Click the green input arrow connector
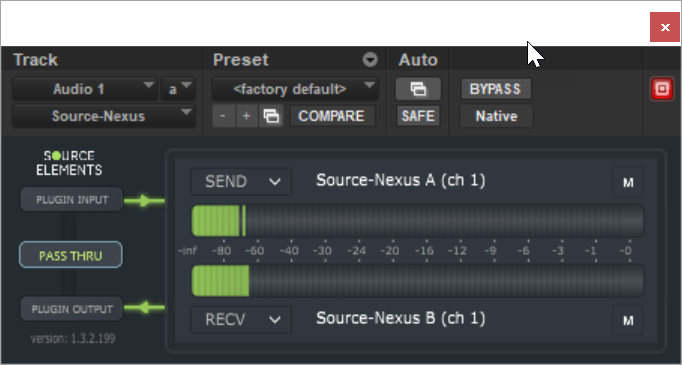This screenshot has height=365, width=682. click(x=144, y=201)
